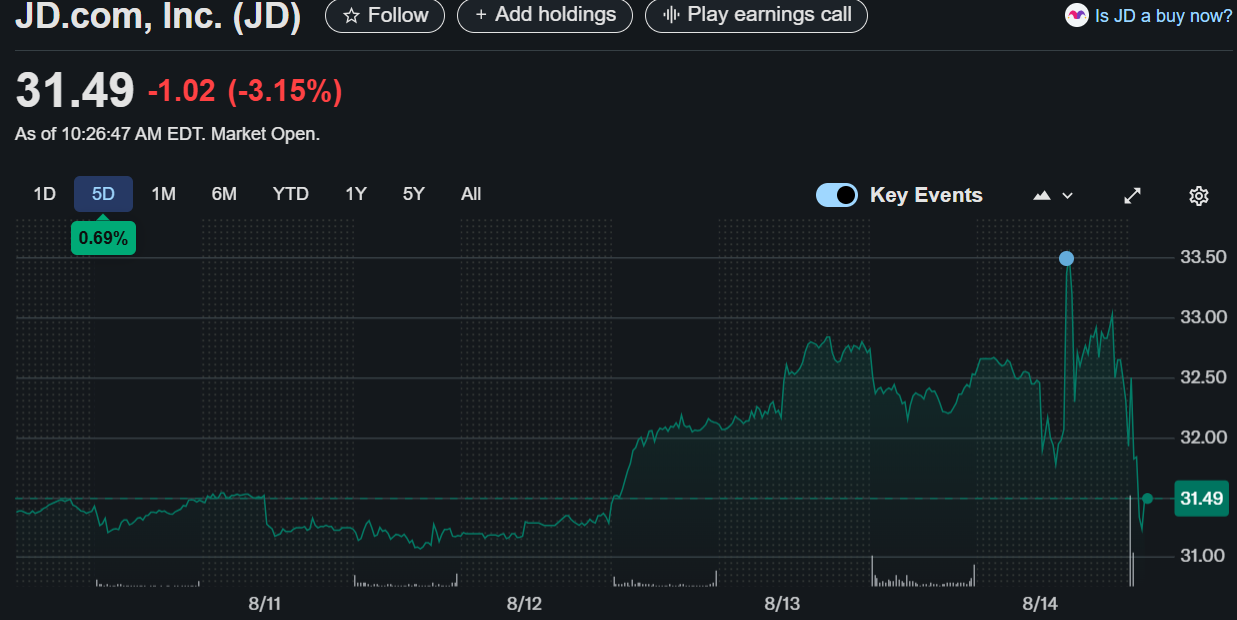This screenshot has width=1237, height=620.
Task: Toggle the Key Events switch
Action: coord(837,195)
